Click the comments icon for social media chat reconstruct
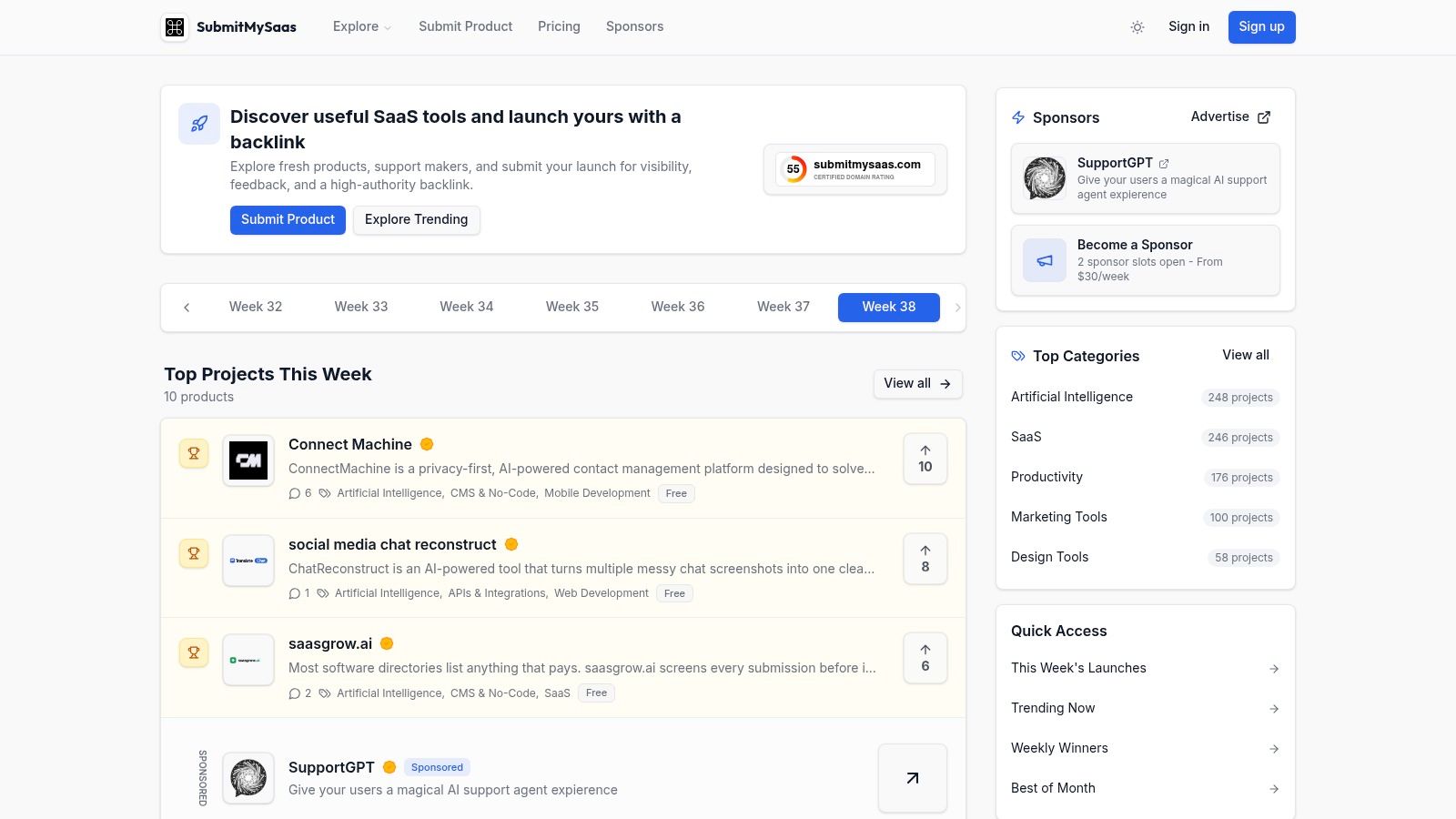Screen dimensions: 1456x819 295,593
